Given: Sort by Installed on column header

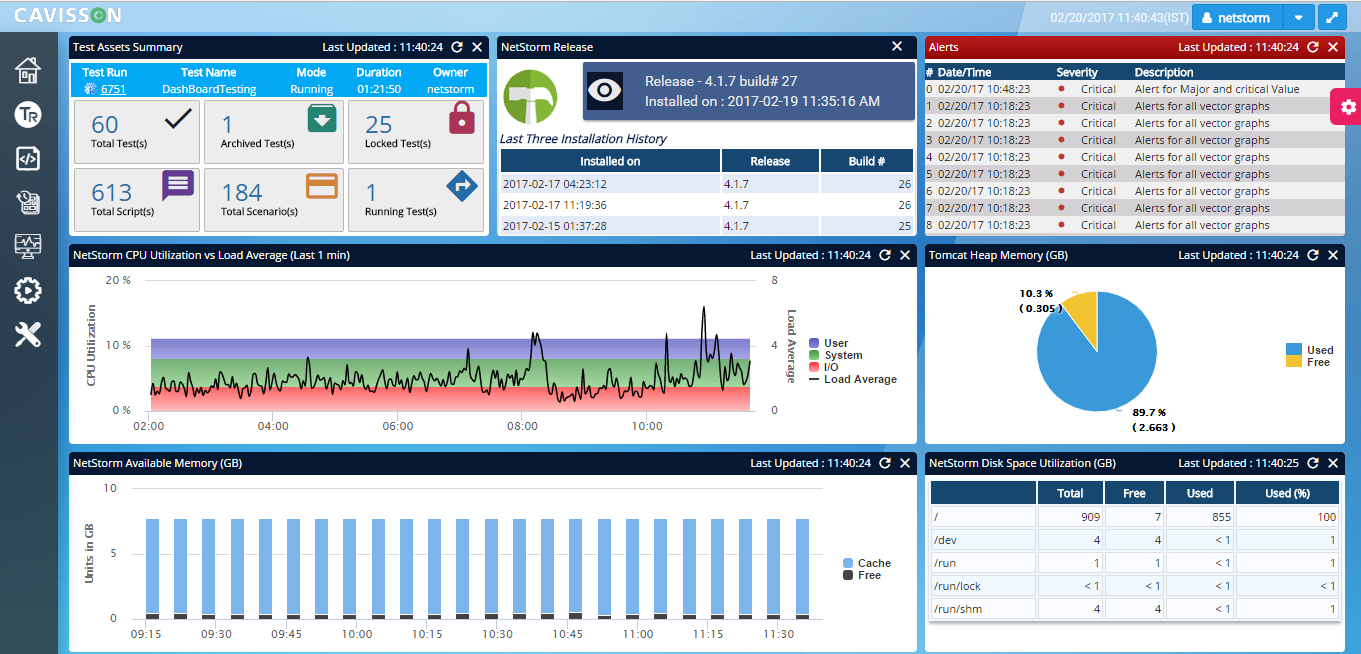Looking at the screenshot, I should pos(610,161).
